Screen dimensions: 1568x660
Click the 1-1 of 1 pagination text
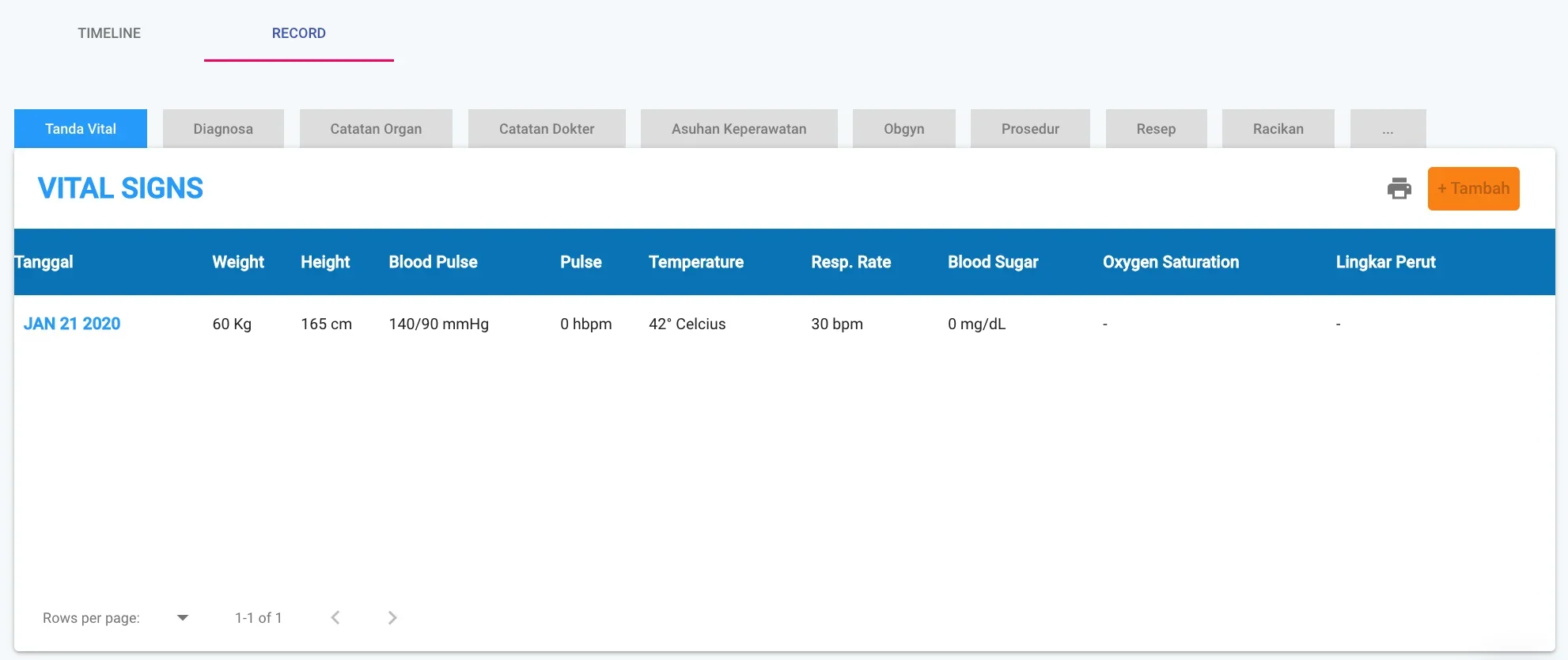pos(258,618)
